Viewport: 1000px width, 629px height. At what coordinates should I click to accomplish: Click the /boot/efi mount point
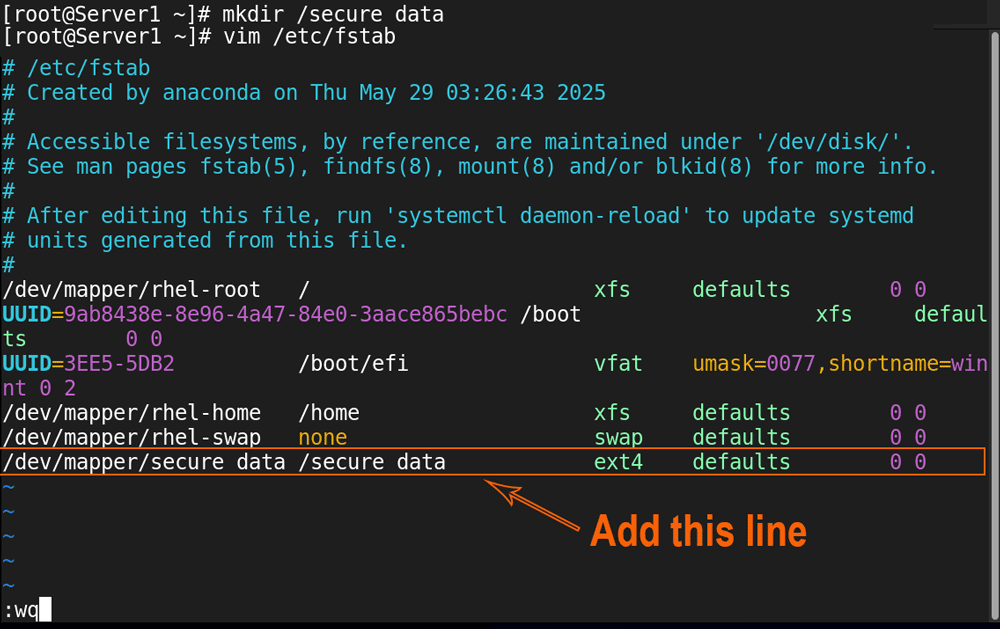coord(353,364)
